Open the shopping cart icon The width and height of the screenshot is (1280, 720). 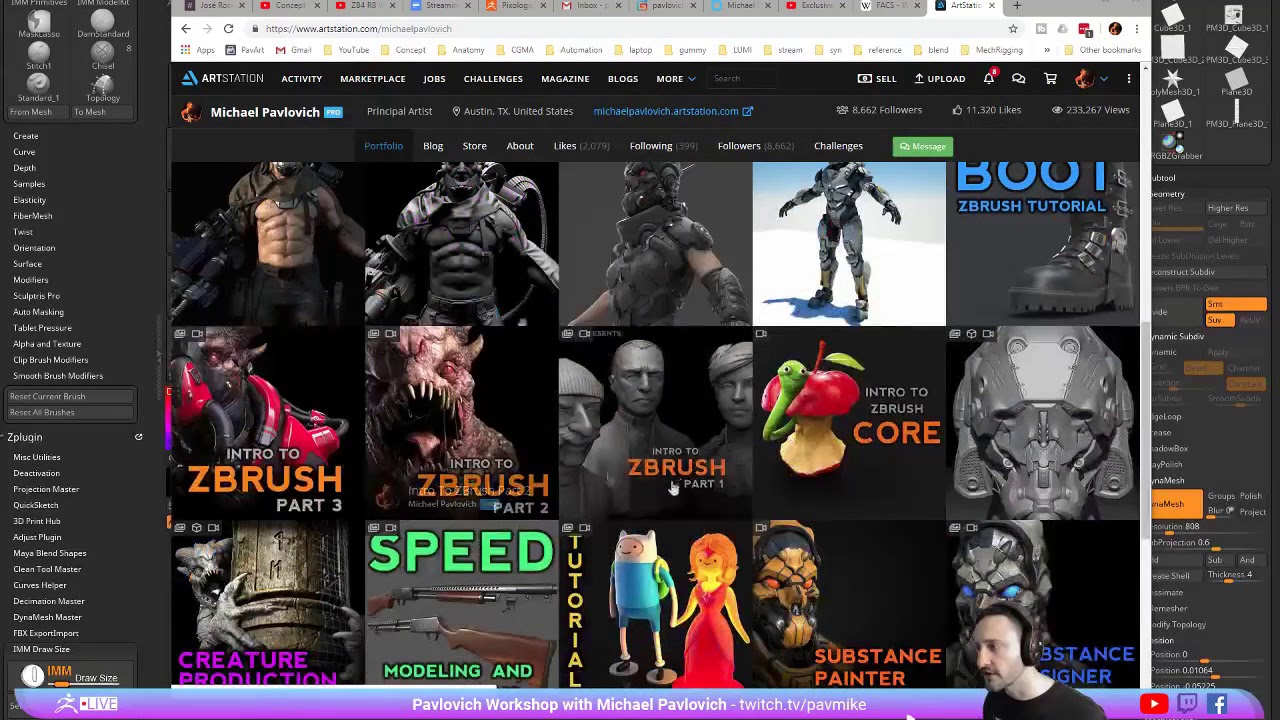click(x=1050, y=78)
